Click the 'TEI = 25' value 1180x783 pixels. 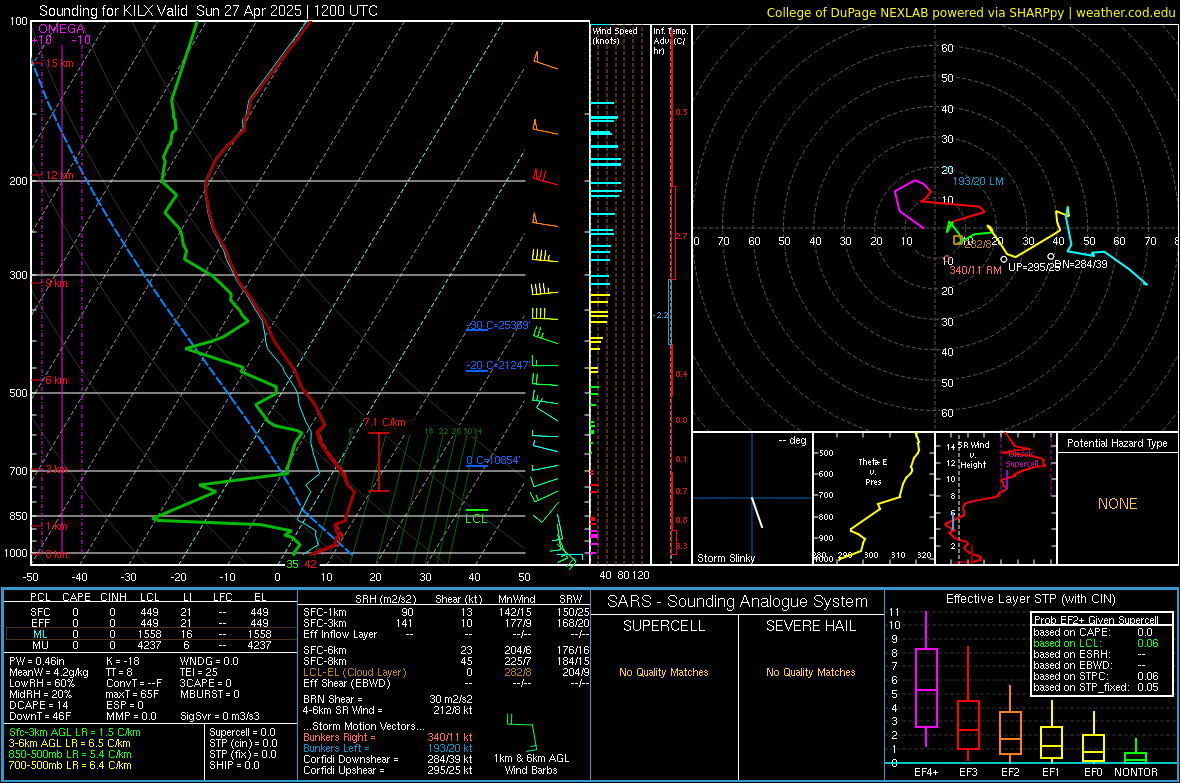pos(199,672)
